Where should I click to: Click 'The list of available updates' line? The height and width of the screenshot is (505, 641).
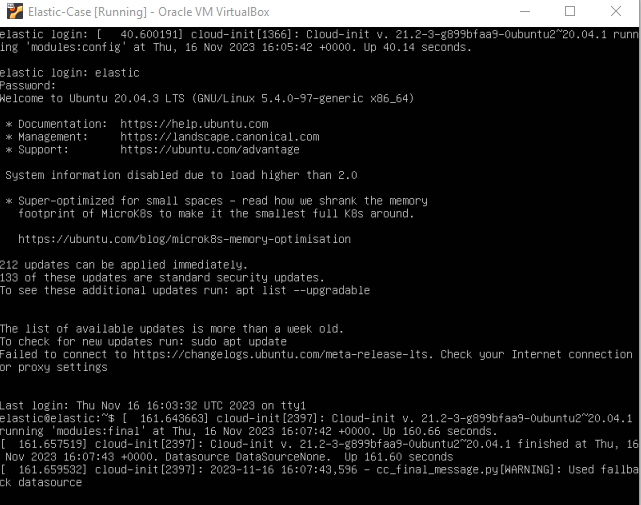[x=172, y=329]
